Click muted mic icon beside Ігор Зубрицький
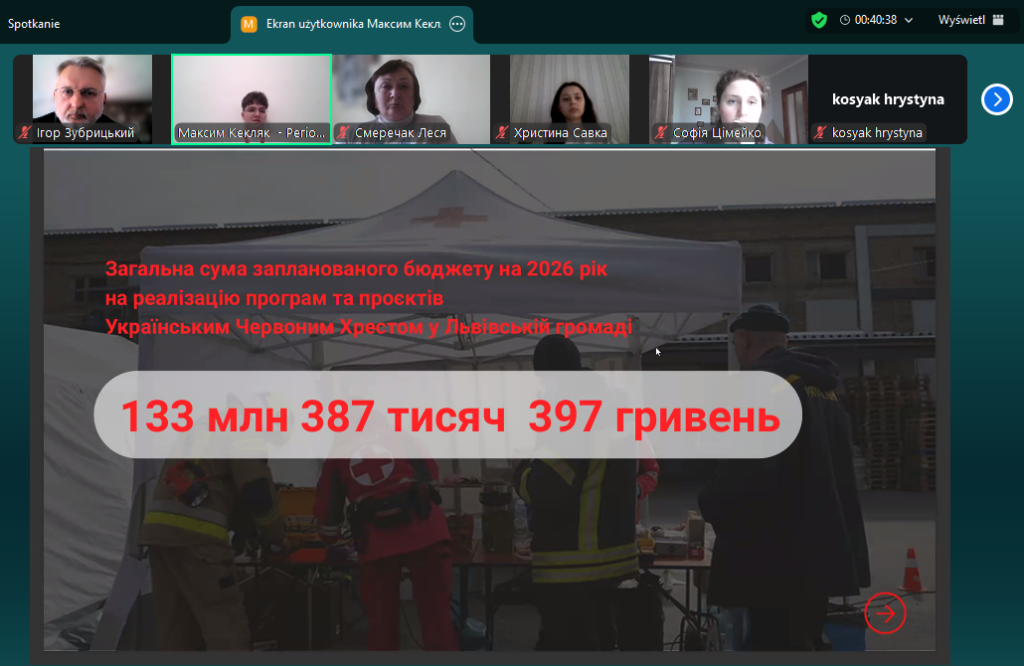Image resolution: width=1024 pixels, height=666 pixels. 25,133
